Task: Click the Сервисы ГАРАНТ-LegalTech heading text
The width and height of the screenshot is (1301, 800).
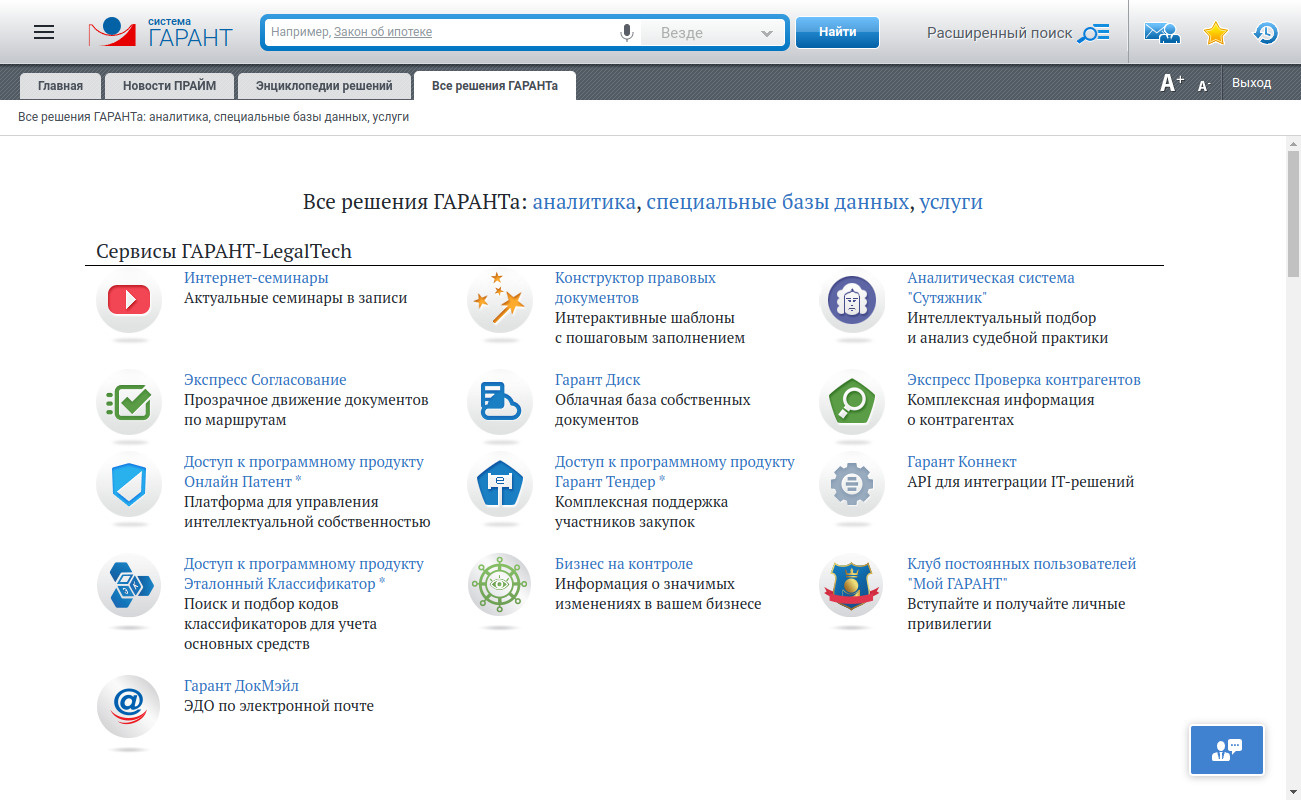Action: tap(224, 251)
